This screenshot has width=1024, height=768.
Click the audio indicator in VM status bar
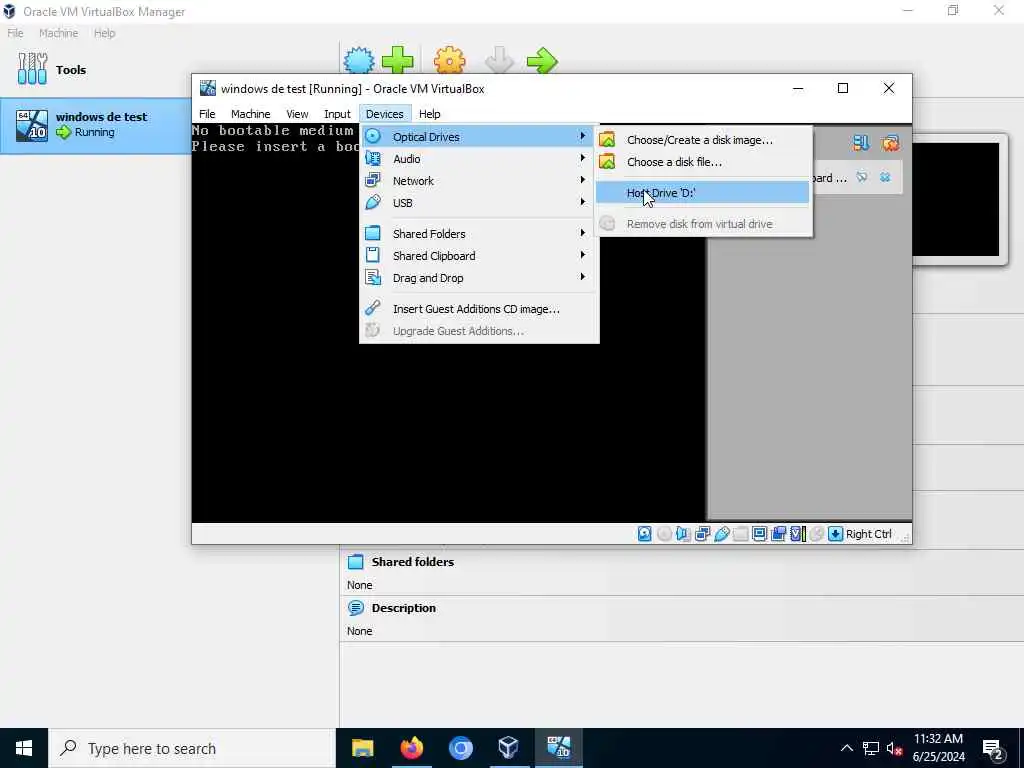(x=683, y=534)
